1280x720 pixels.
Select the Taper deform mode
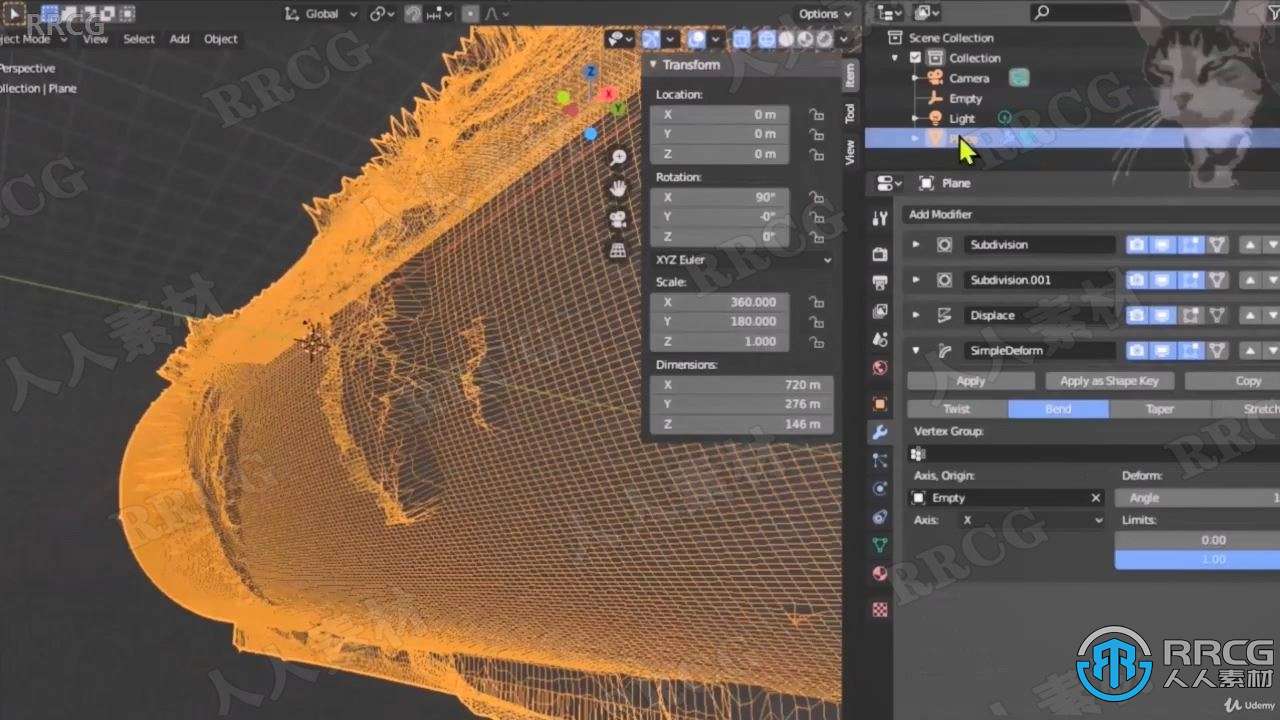[x=1160, y=409]
